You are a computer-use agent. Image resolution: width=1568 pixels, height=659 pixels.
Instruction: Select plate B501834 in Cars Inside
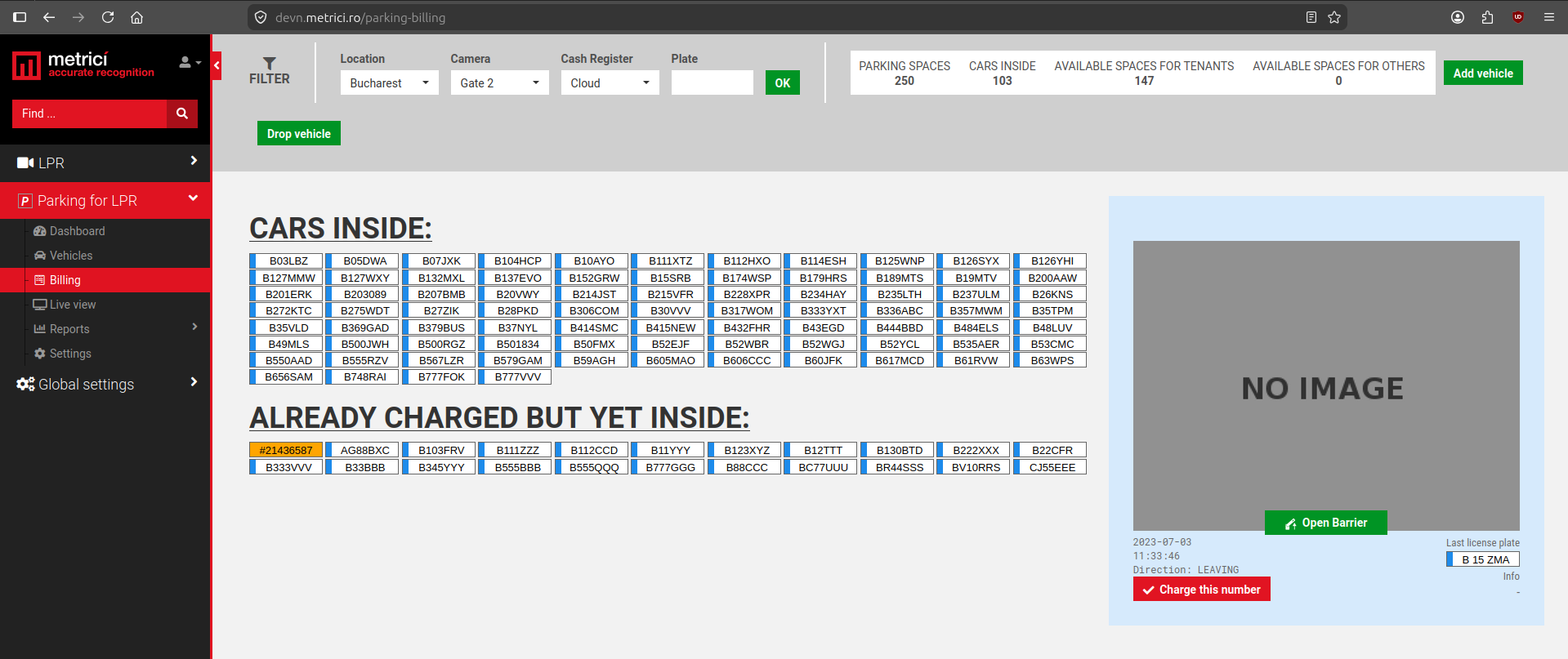(x=515, y=344)
